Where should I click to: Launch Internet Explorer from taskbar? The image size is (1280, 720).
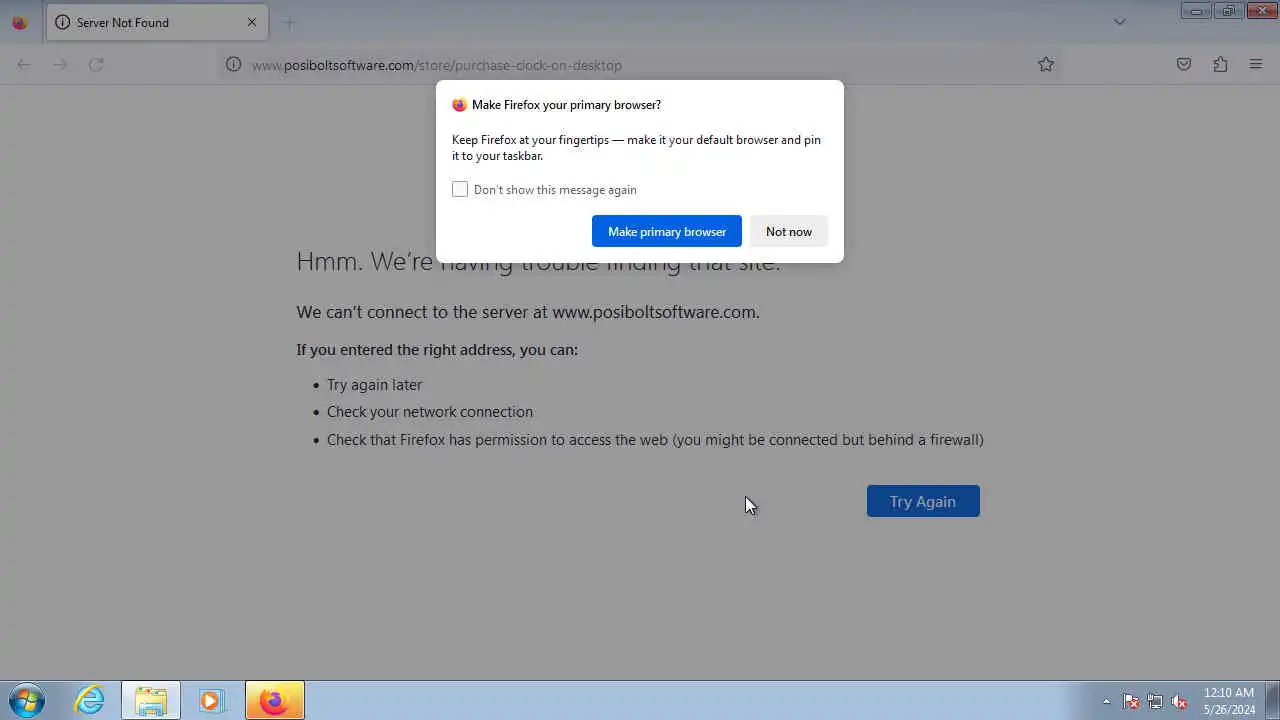tap(90, 700)
